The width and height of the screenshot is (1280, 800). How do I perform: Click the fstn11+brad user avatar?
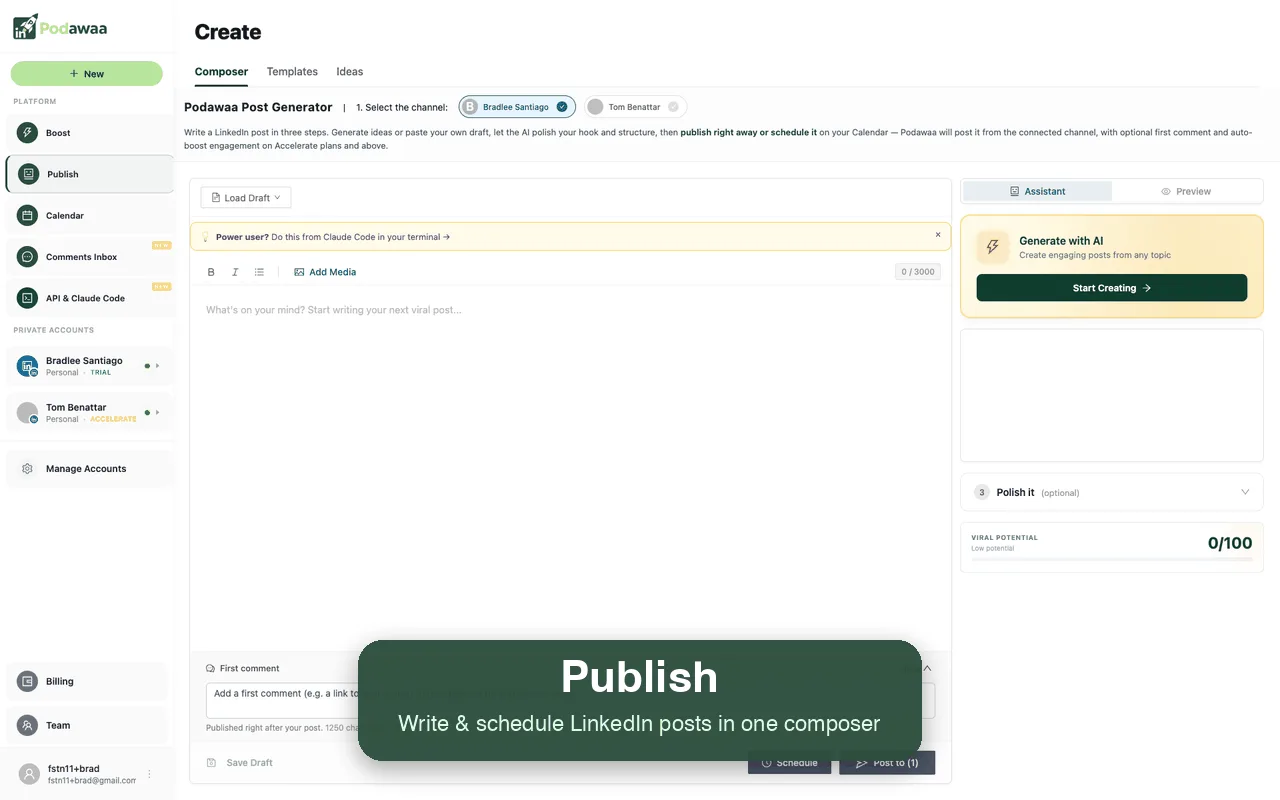(29, 774)
